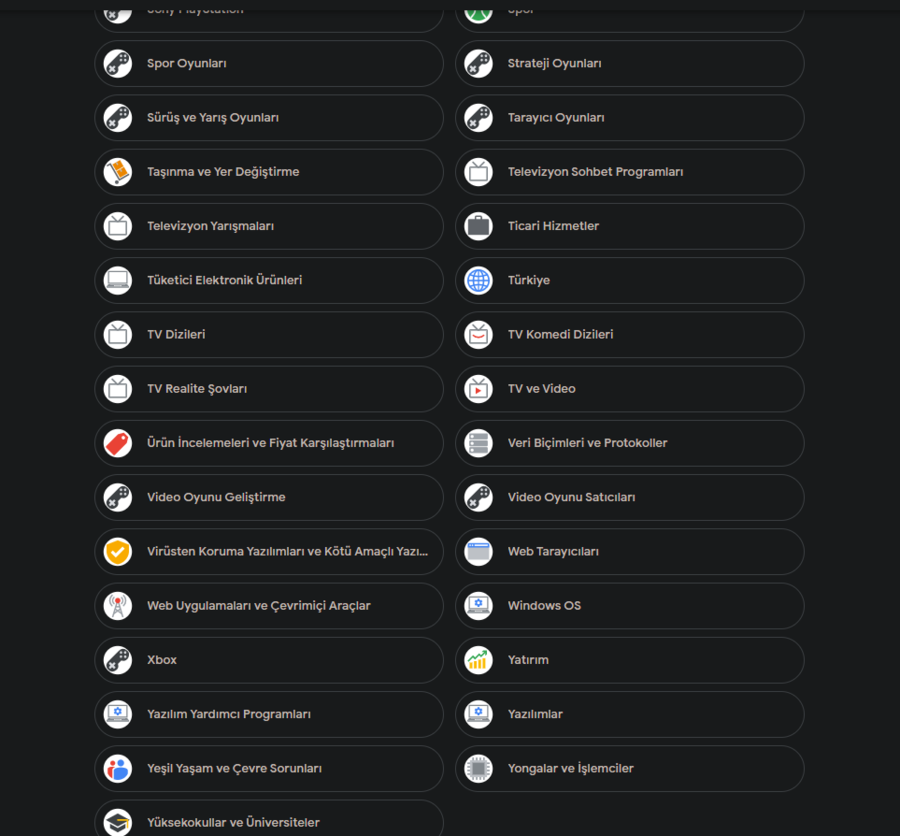Choose the Yeşil Yaşam ve Çevre Sorunları topic
Screen dimensions: 900x836
[x=268, y=769]
